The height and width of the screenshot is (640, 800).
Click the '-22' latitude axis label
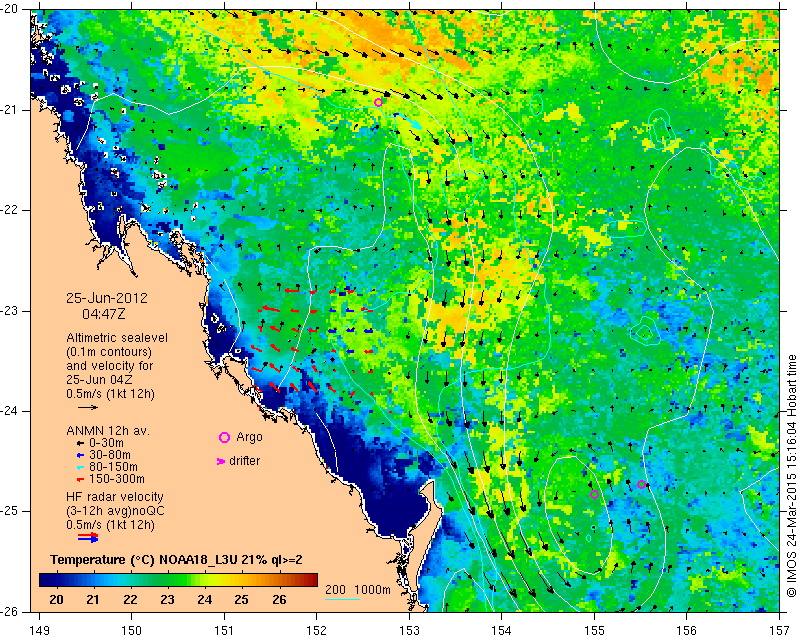point(10,210)
